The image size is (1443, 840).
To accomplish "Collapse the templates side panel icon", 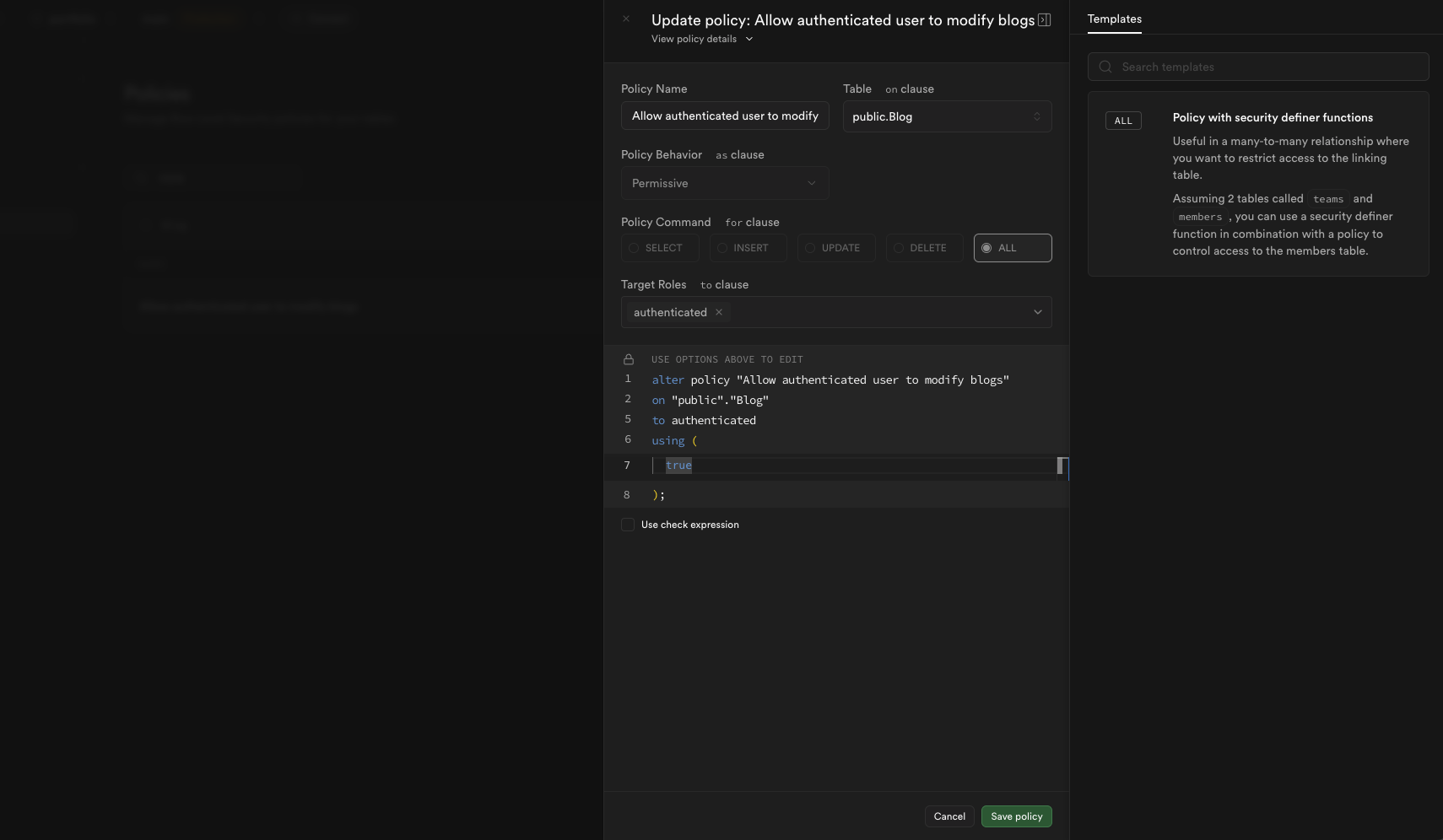I will point(1044,20).
